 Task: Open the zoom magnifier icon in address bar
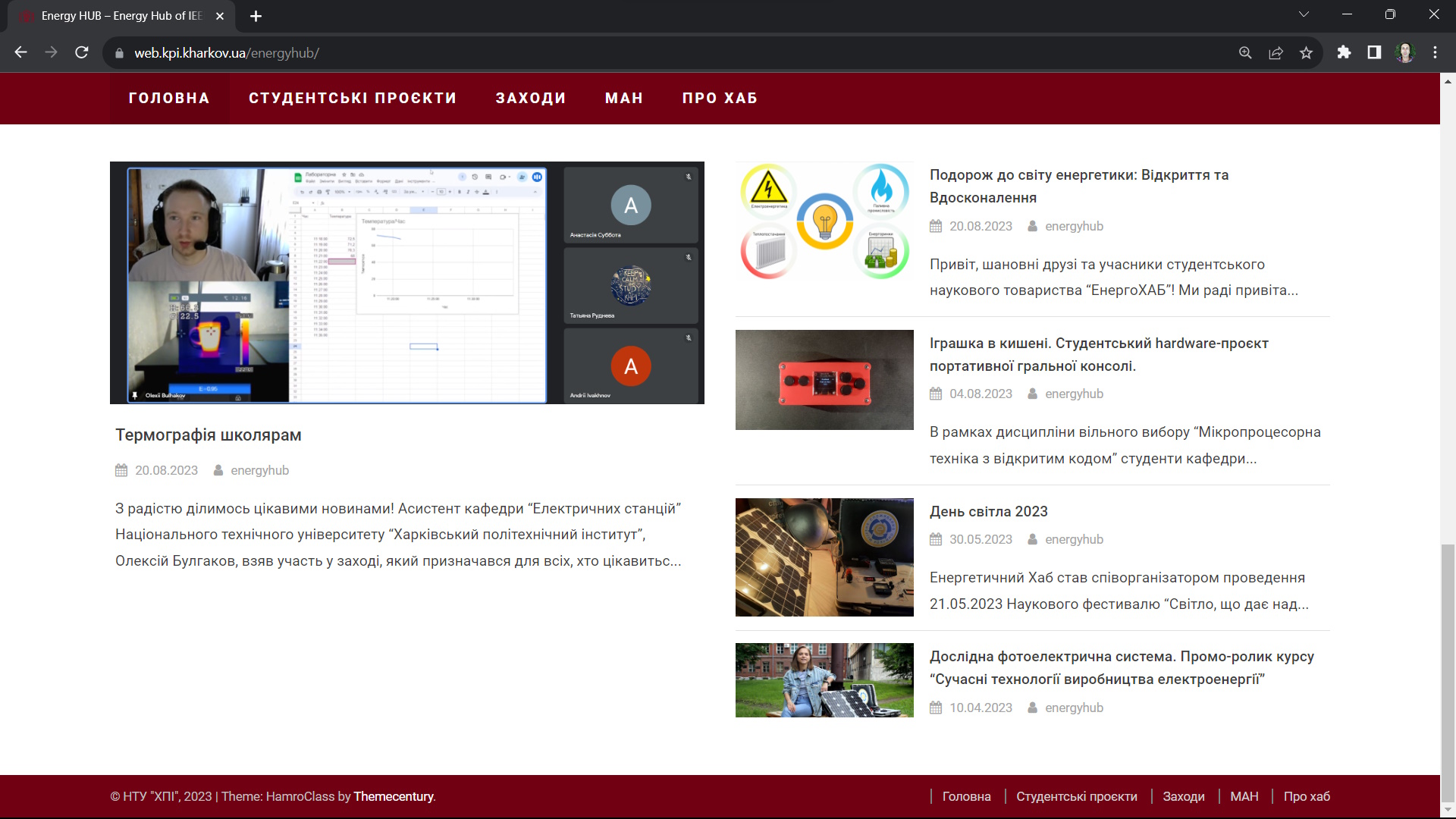pos(1245,52)
